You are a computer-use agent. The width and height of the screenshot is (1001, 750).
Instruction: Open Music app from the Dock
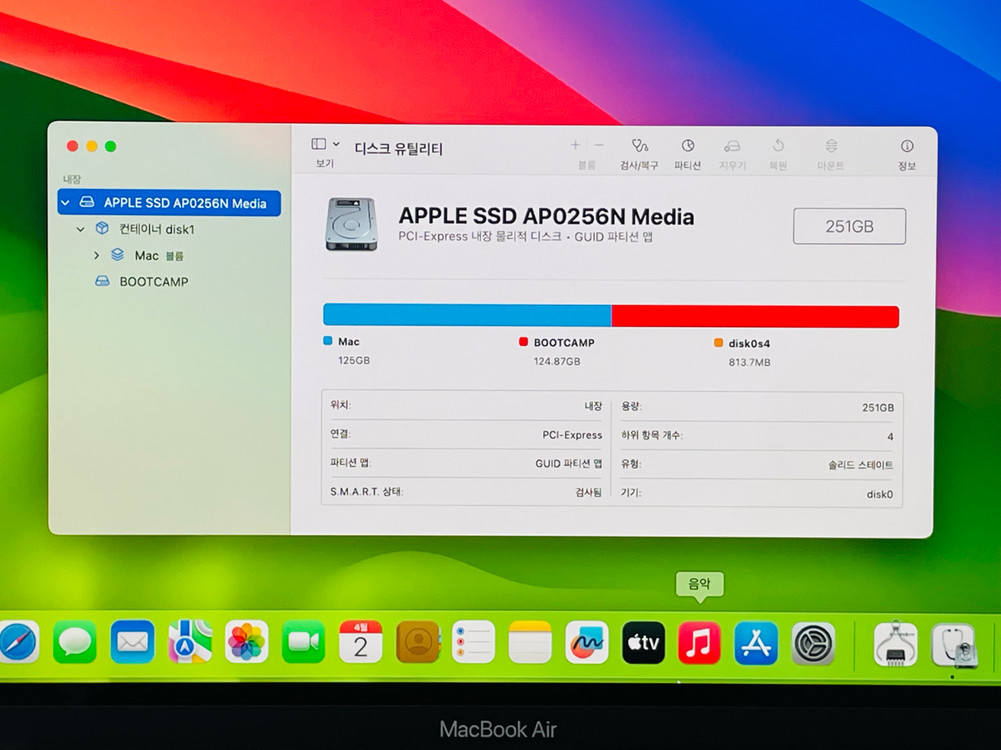pyautogui.click(x=699, y=643)
